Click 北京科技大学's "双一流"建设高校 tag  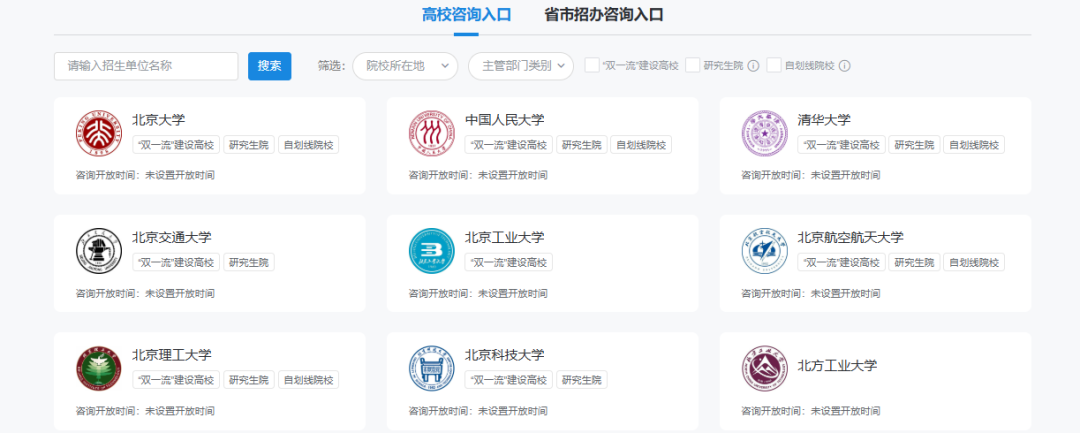(509, 380)
